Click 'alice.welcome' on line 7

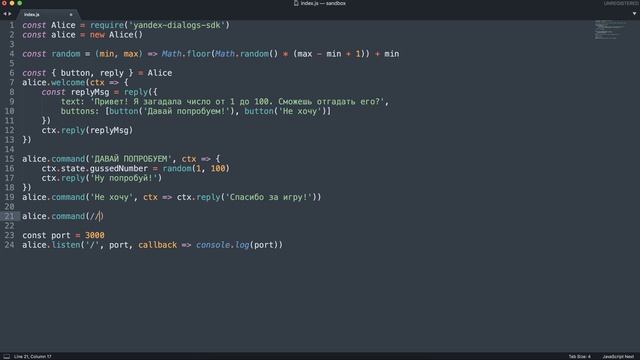[53, 82]
